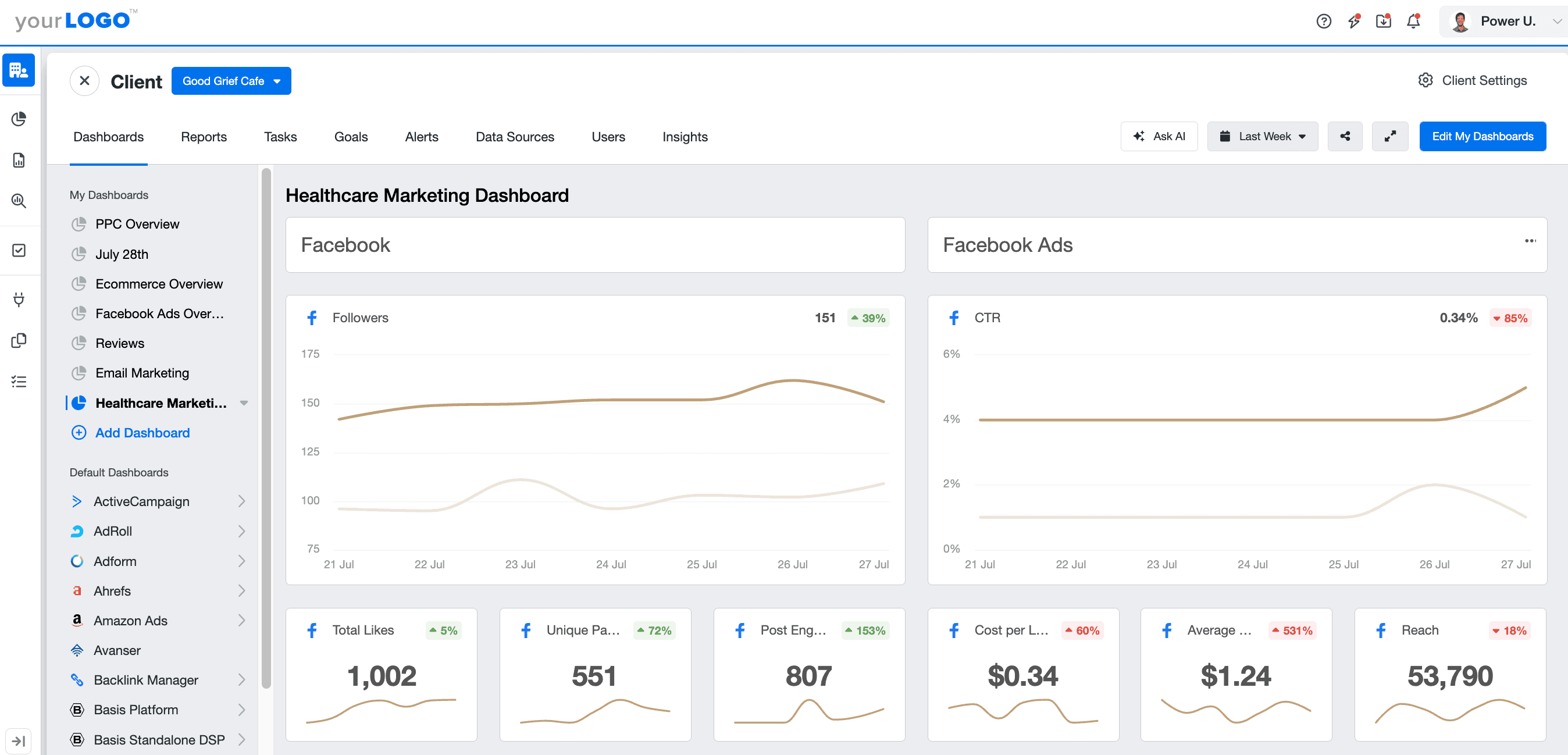Click the help question mark icon

(1323, 21)
